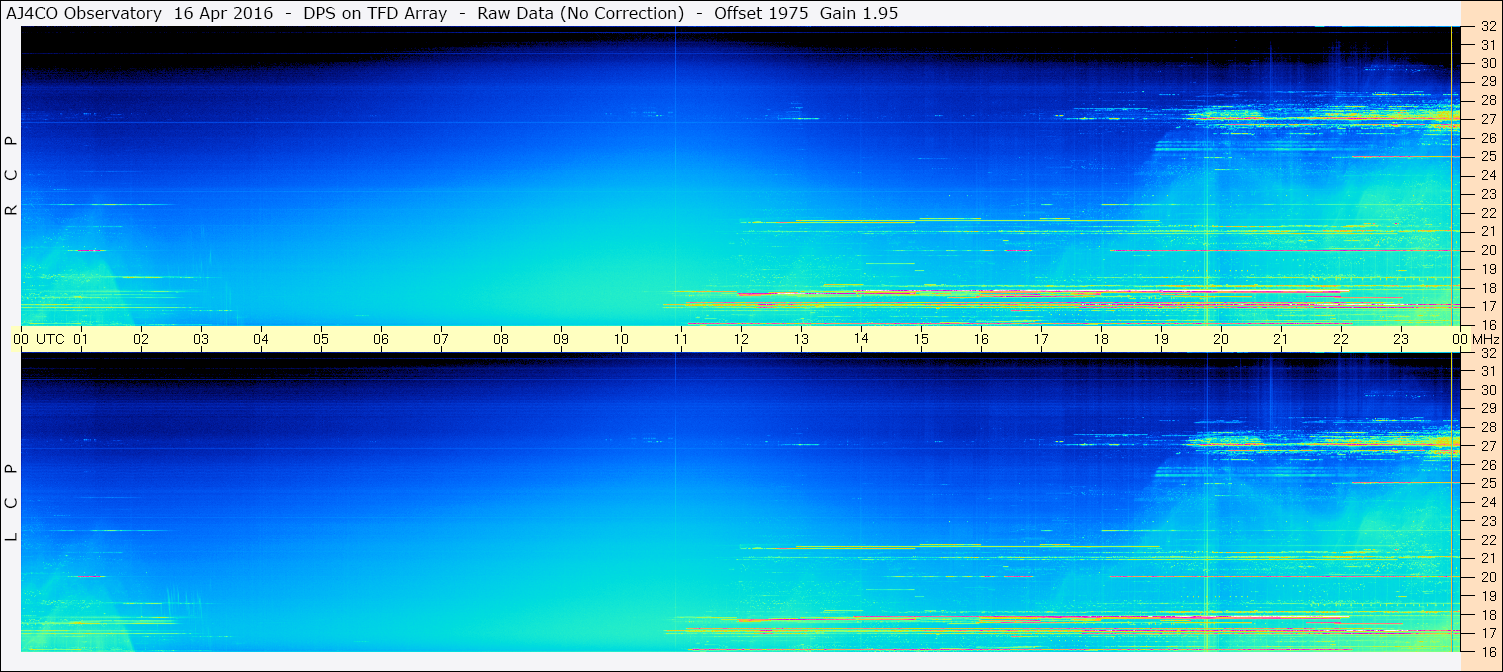Select LCP panel's 27 MHz scale label
Image resolution: width=1503 pixels, height=672 pixels.
pyautogui.click(x=1488, y=446)
